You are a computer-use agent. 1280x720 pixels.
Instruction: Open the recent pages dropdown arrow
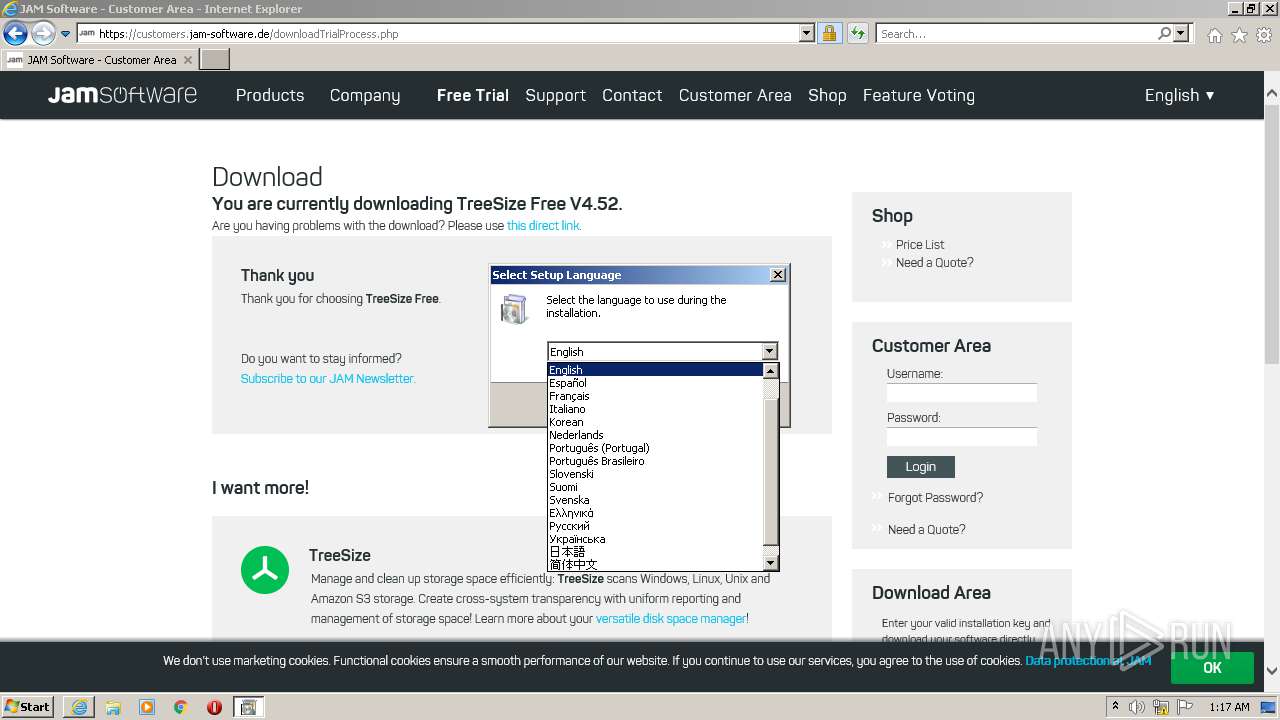pyautogui.click(x=65, y=34)
